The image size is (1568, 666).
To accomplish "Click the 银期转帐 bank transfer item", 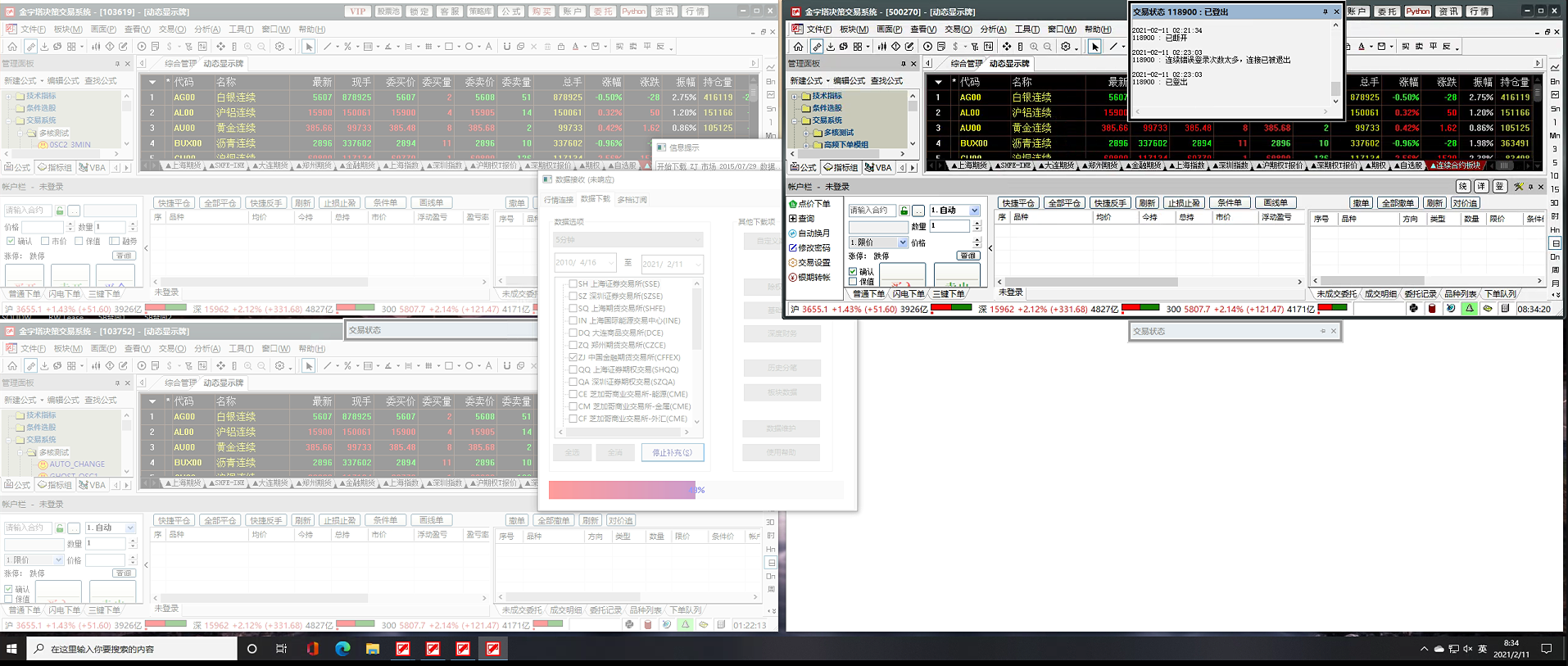I will (813, 278).
